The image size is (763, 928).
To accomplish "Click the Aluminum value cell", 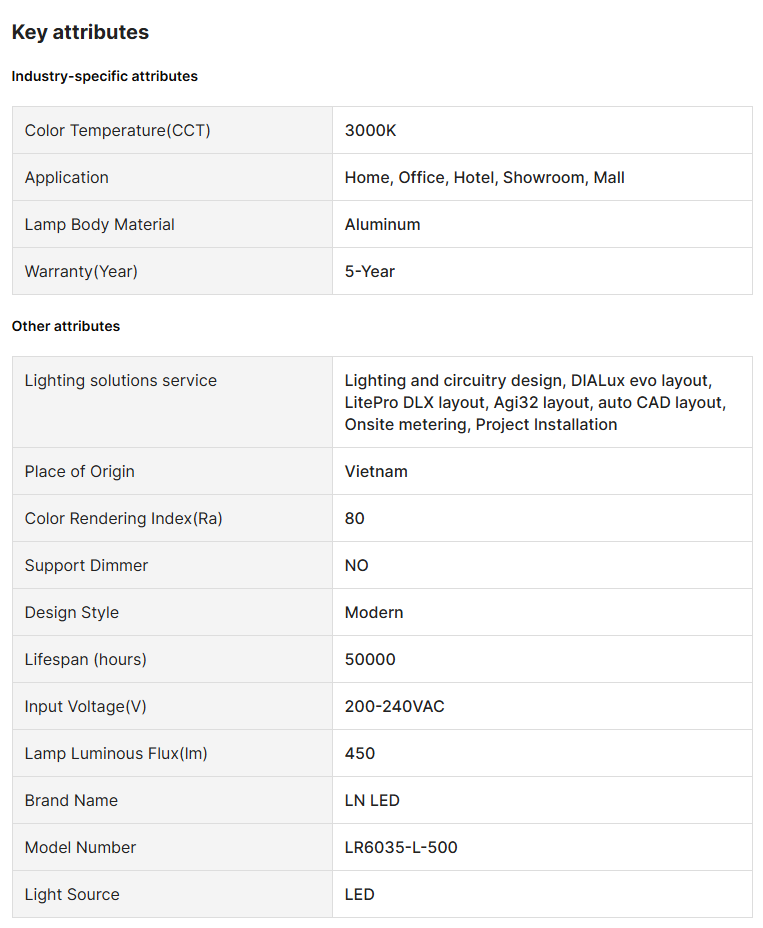I will [383, 224].
